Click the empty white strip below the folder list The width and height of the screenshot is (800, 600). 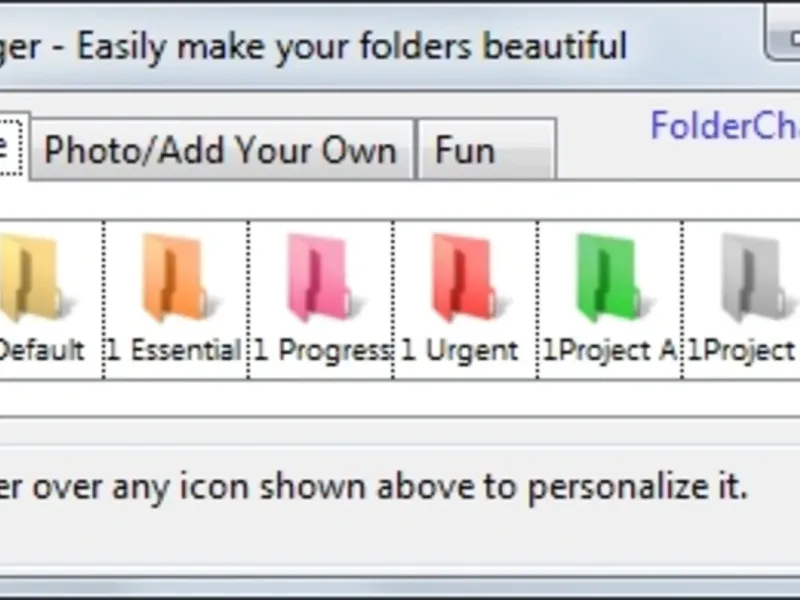pos(400,399)
